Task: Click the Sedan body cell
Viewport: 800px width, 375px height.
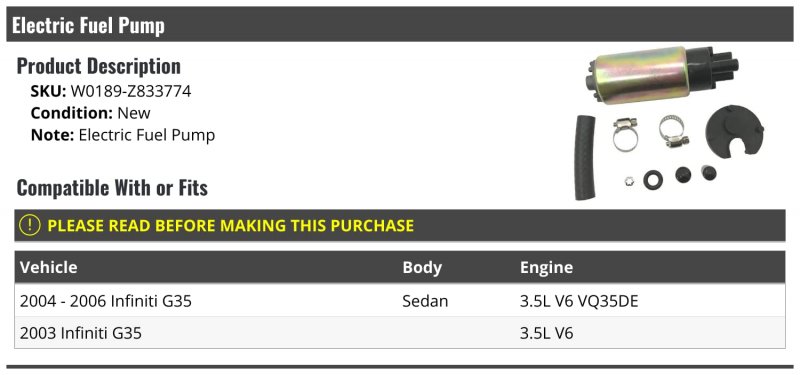Action: coord(425,301)
